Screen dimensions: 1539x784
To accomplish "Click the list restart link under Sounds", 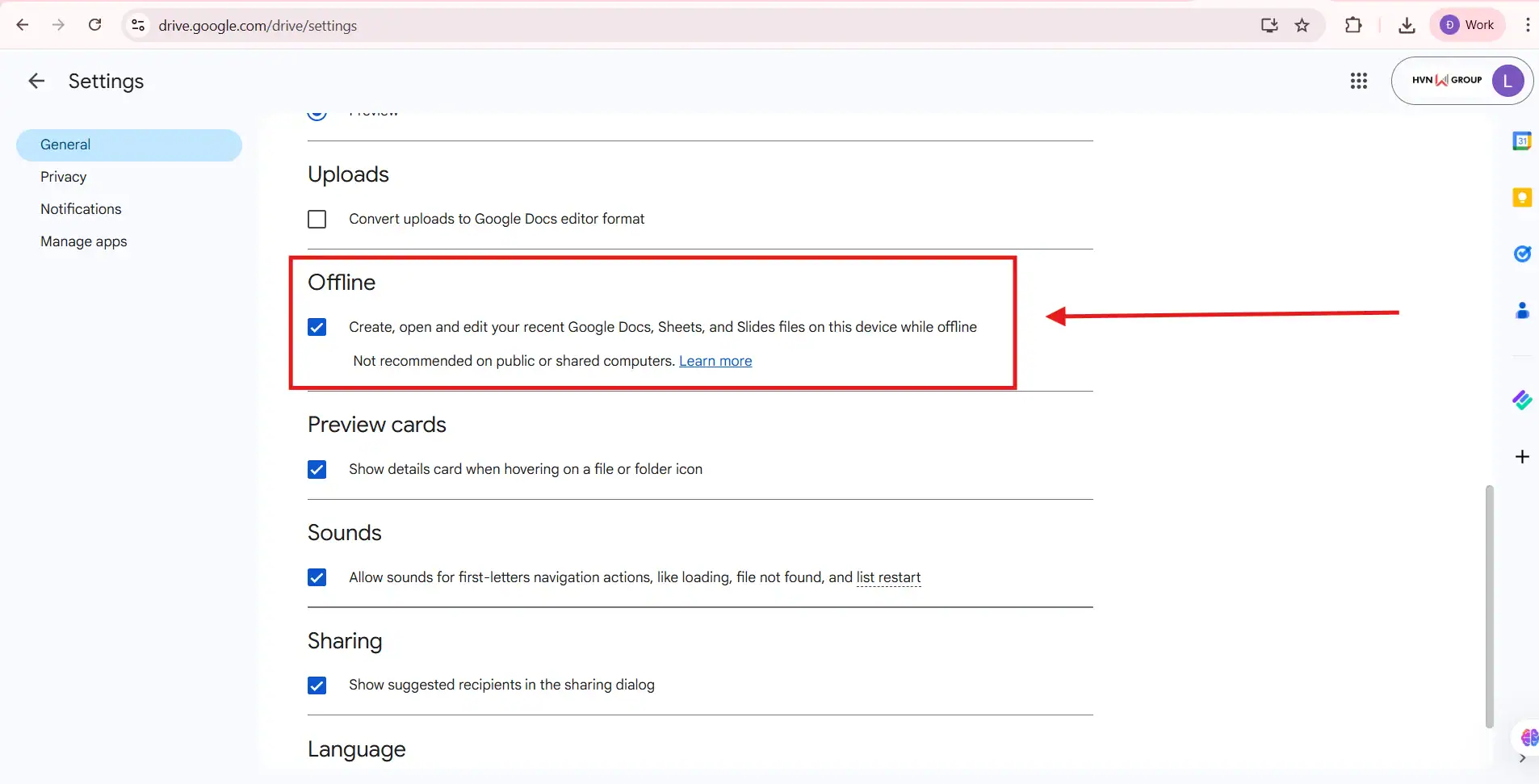I will (x=888, y=577).
